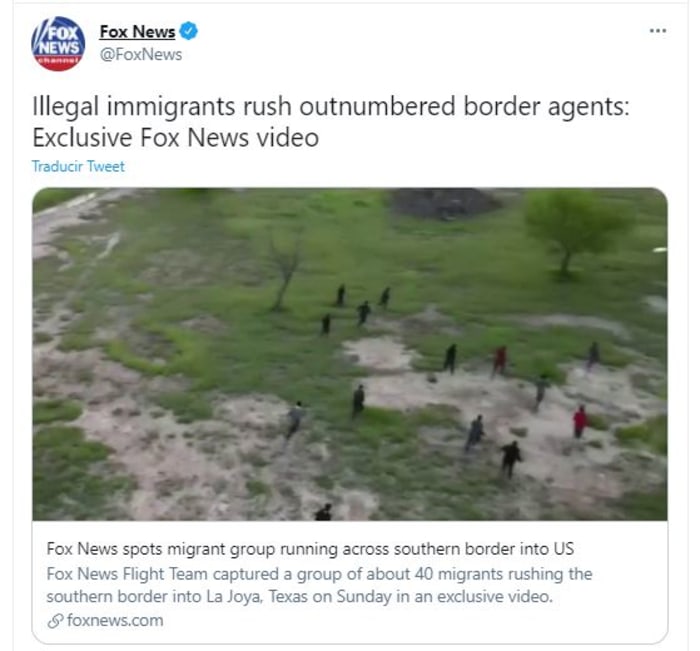700x651 pixels.
Task: Open the three-dot tweet options menu
Action: (658, 30)
